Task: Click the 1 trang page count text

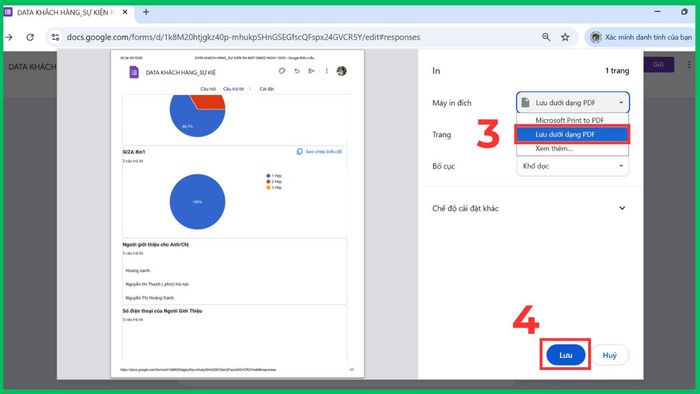Action: coord(617,71)
